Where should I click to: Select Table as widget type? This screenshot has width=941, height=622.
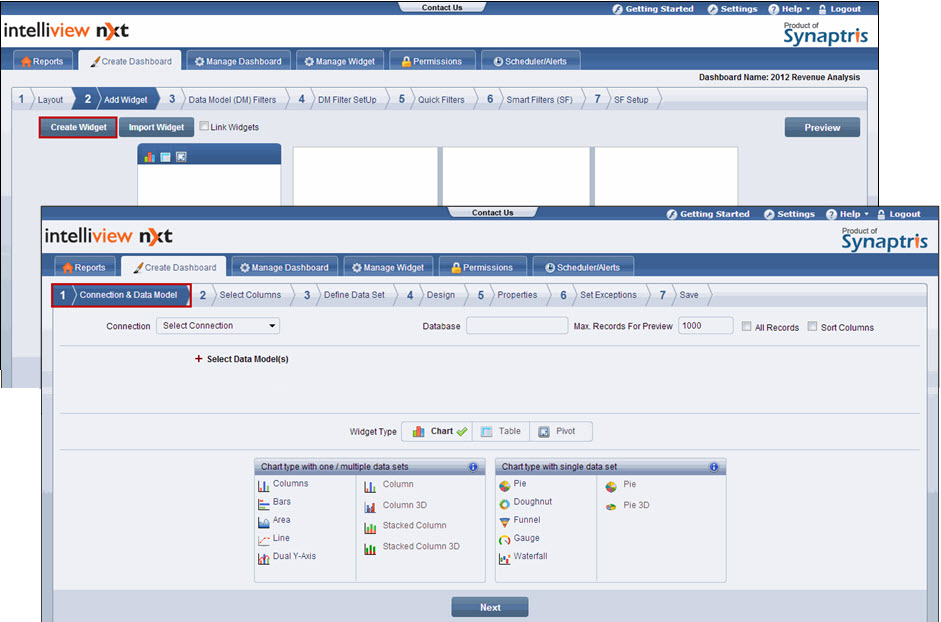point(501,432)
